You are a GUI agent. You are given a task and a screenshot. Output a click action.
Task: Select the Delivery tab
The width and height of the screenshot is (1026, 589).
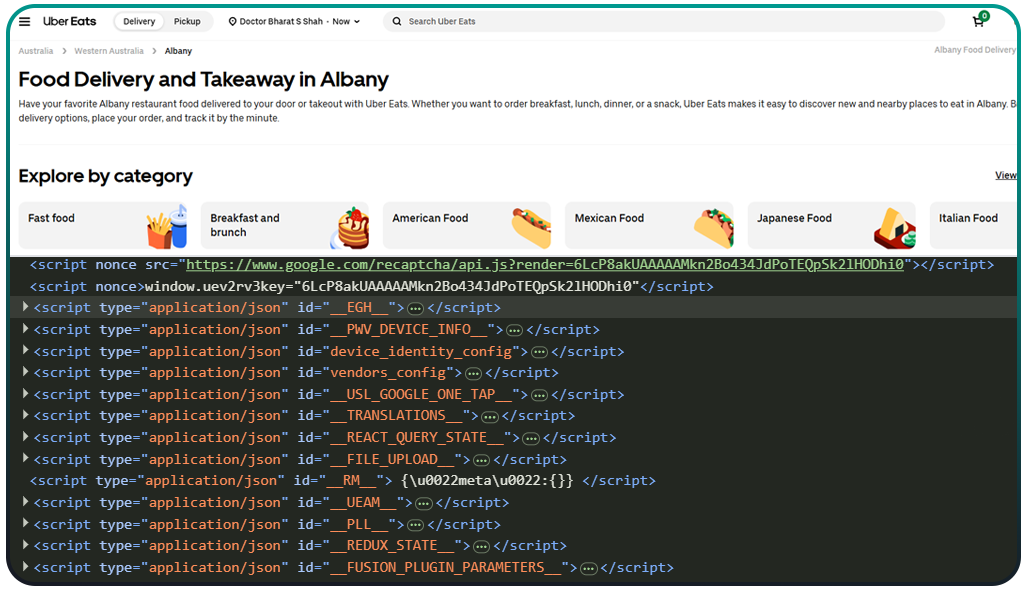[138, 21]
